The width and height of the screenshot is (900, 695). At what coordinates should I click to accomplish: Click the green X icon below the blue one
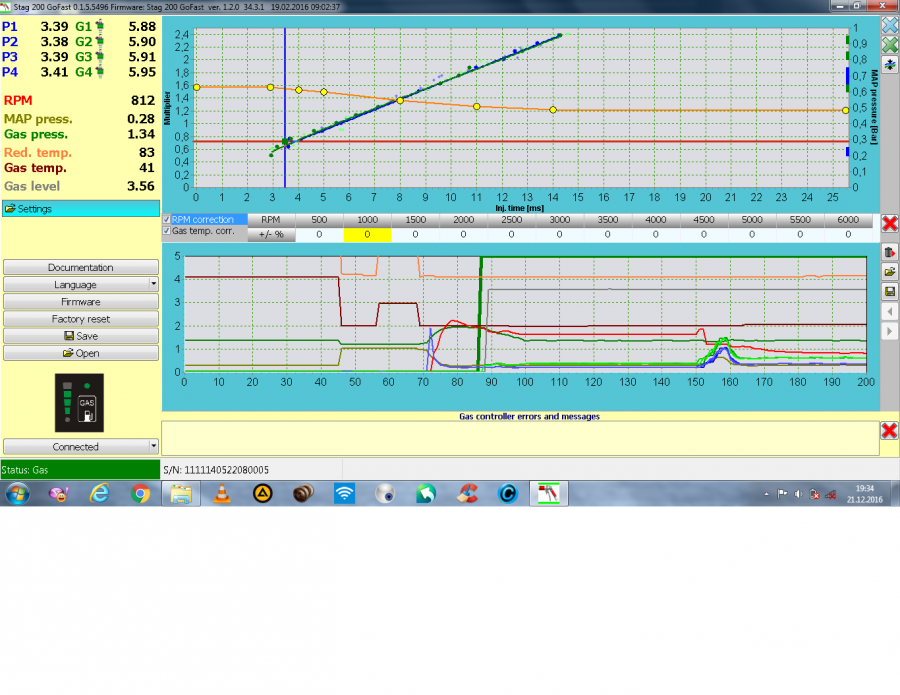pos(889,46)
